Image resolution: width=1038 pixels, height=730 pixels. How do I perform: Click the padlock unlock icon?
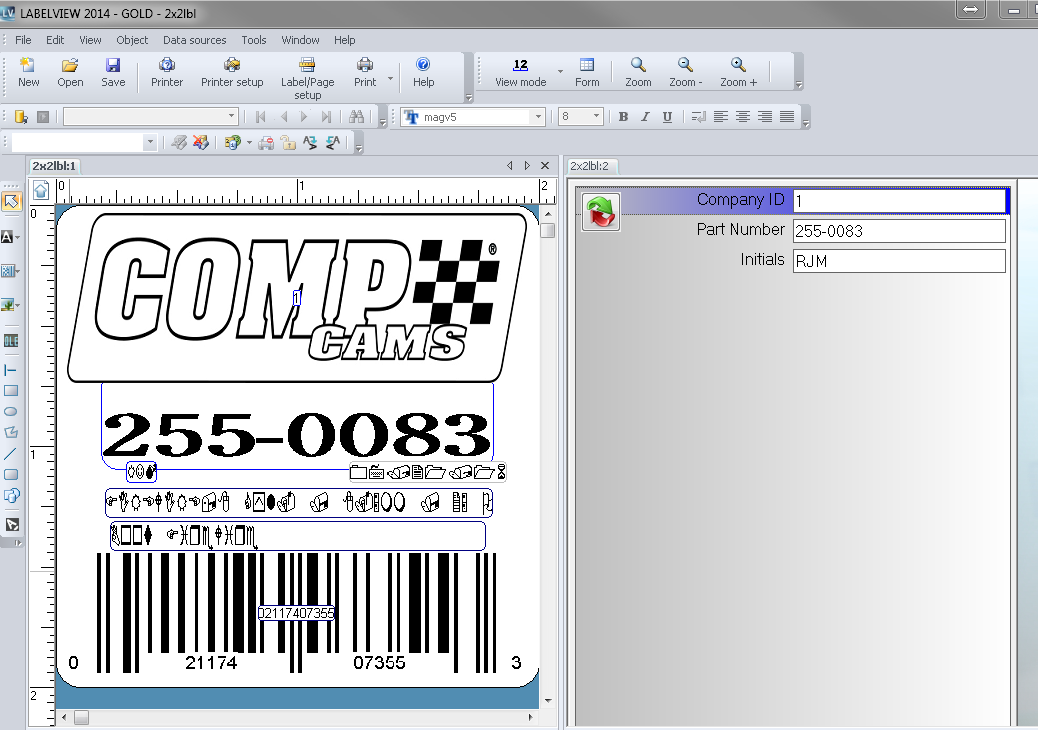(288, 142)
